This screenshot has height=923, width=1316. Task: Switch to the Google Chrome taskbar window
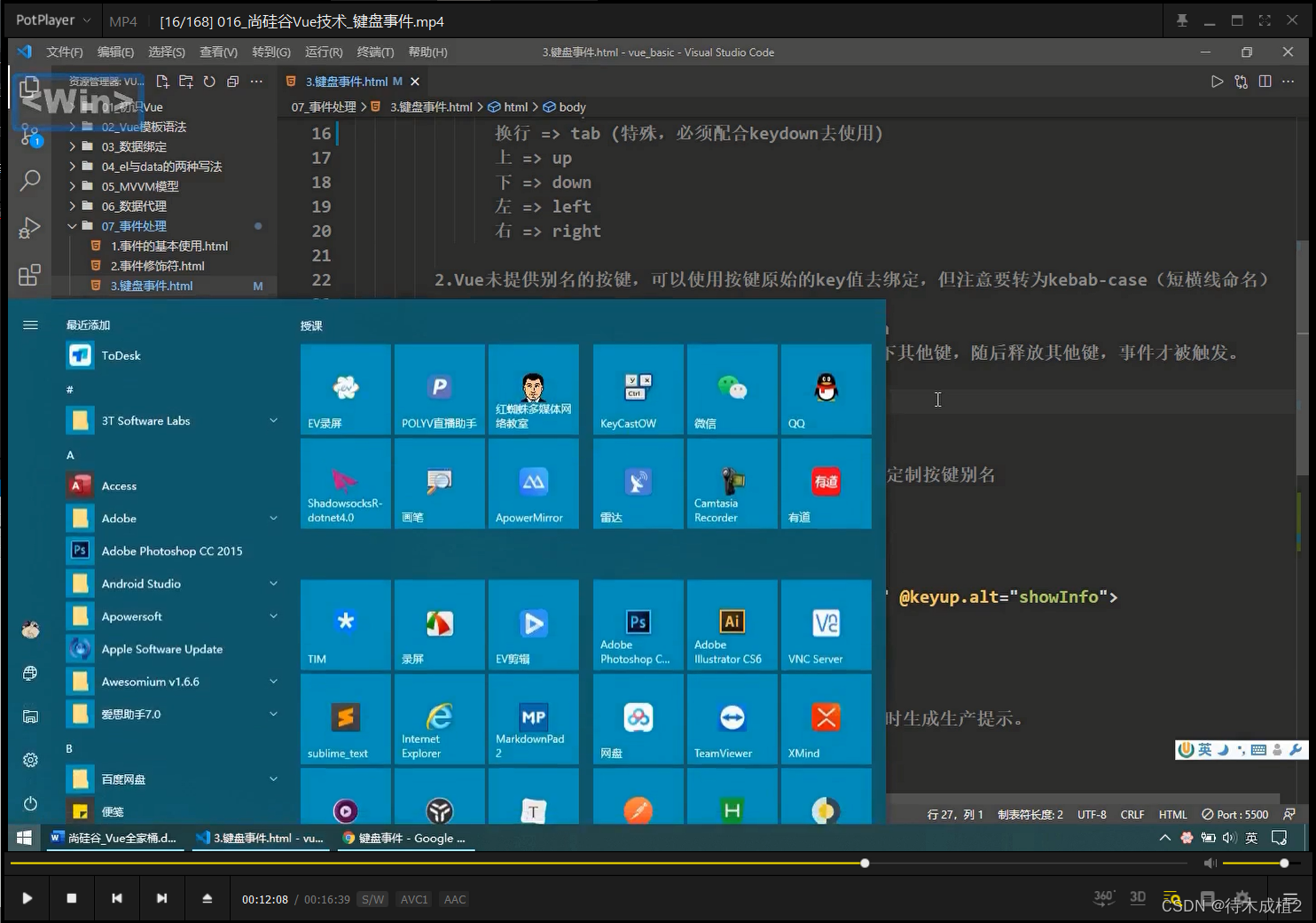click(x=404, y=838)
